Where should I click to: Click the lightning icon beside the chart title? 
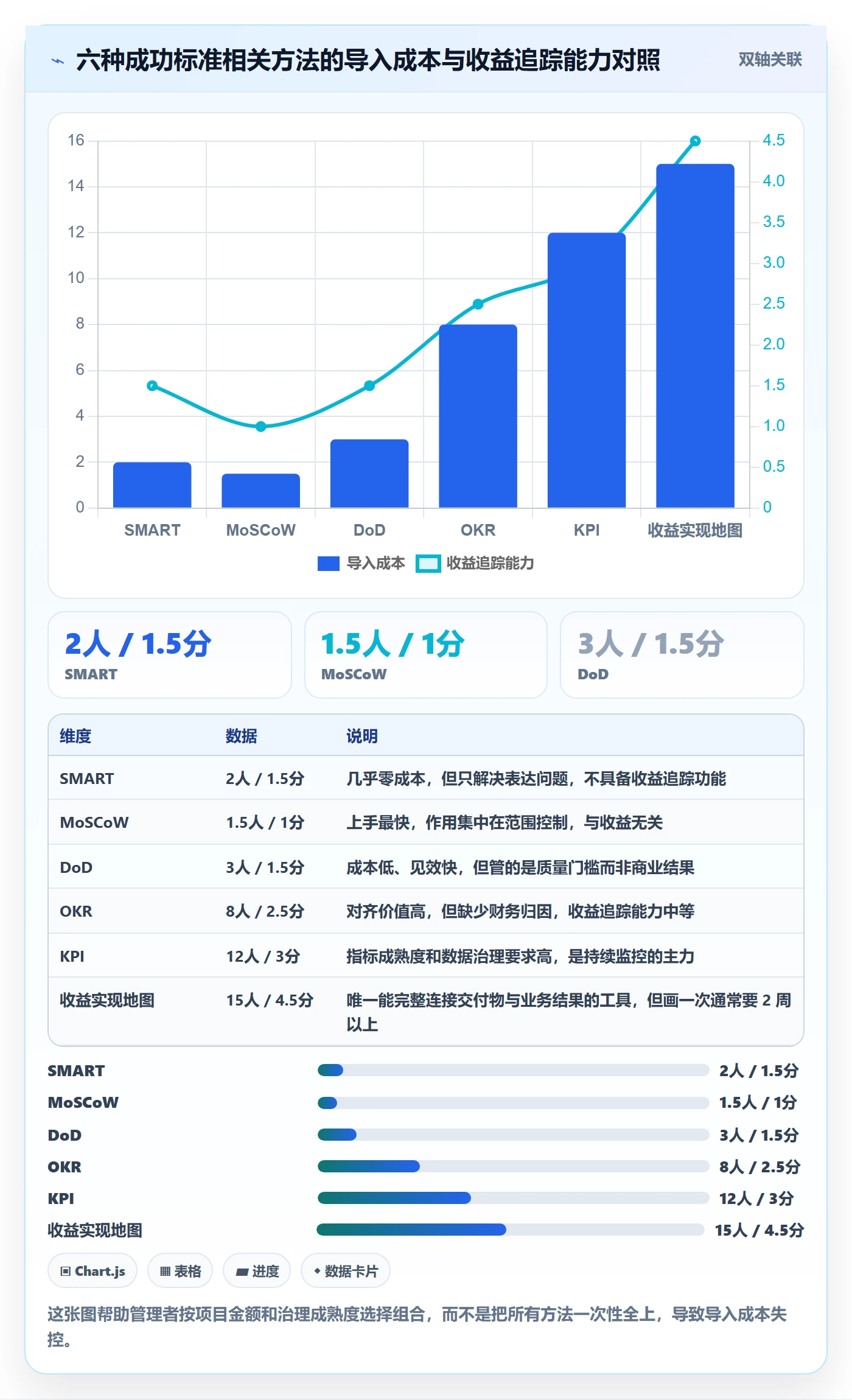click(x=58, y=61)
